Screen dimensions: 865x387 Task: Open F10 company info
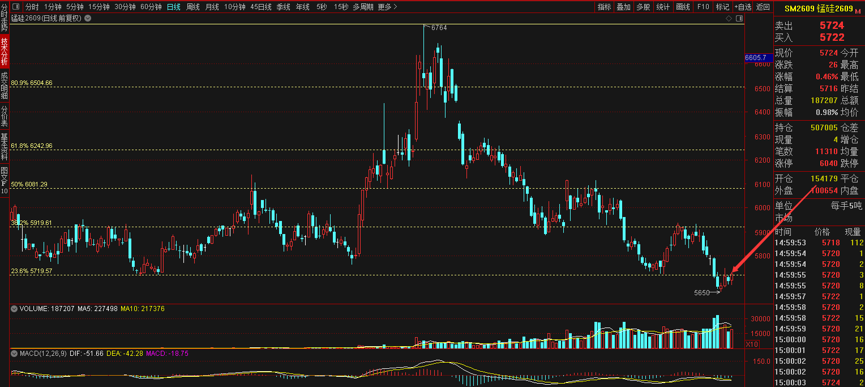(702, 7)
